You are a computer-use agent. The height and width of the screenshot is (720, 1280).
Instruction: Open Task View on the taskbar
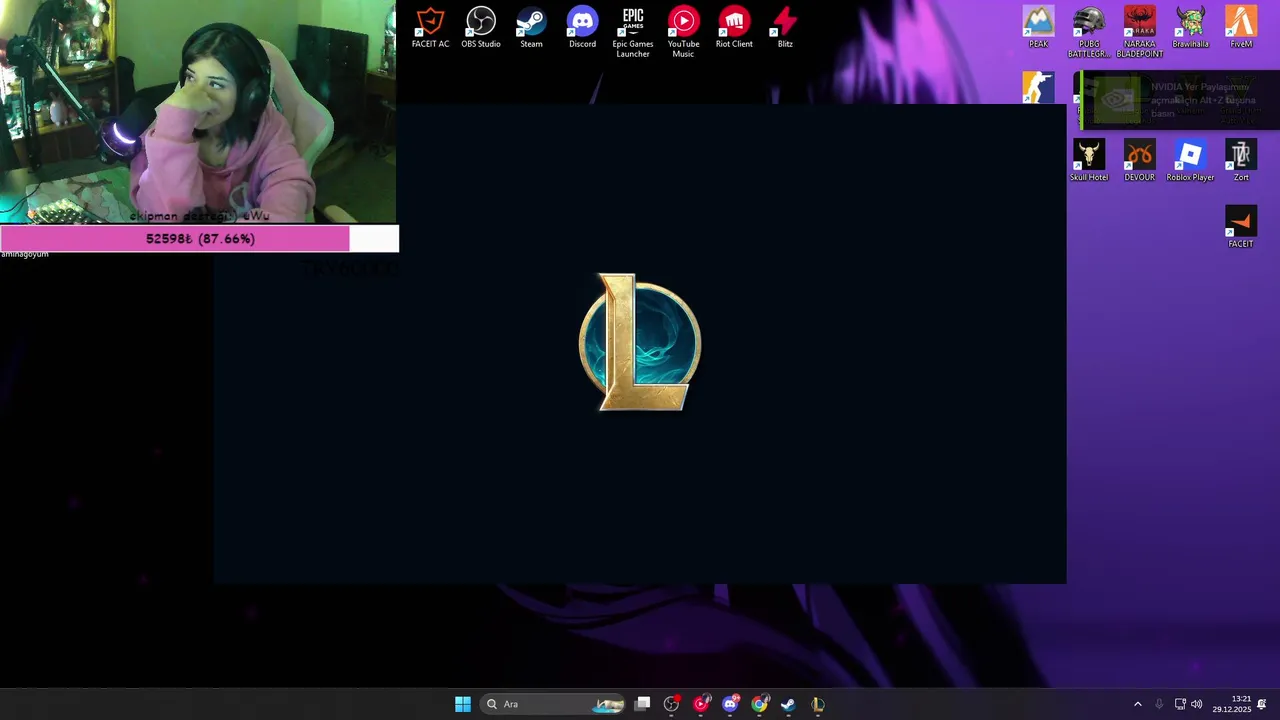(643, 704)
